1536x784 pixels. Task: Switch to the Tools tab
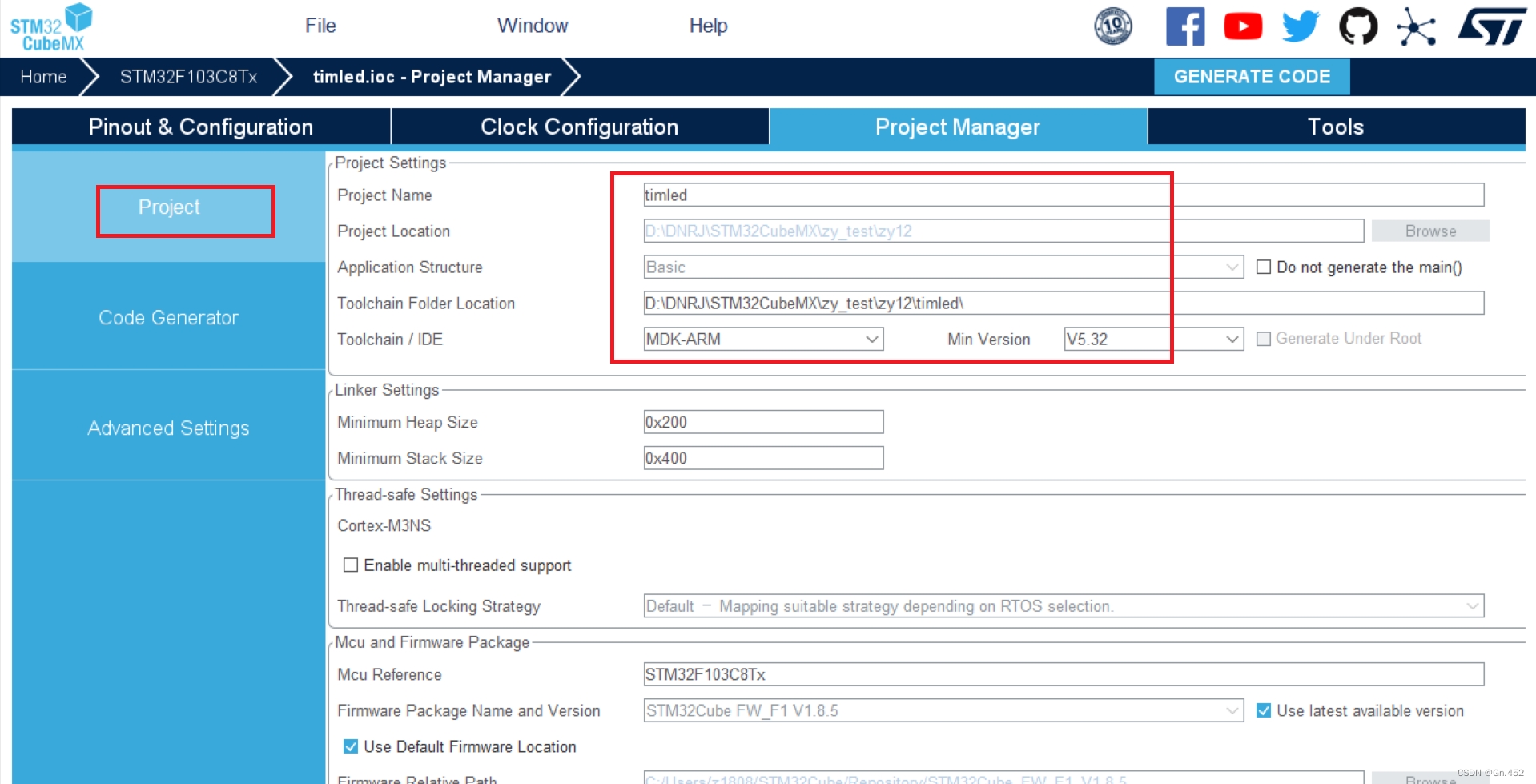1336,127
